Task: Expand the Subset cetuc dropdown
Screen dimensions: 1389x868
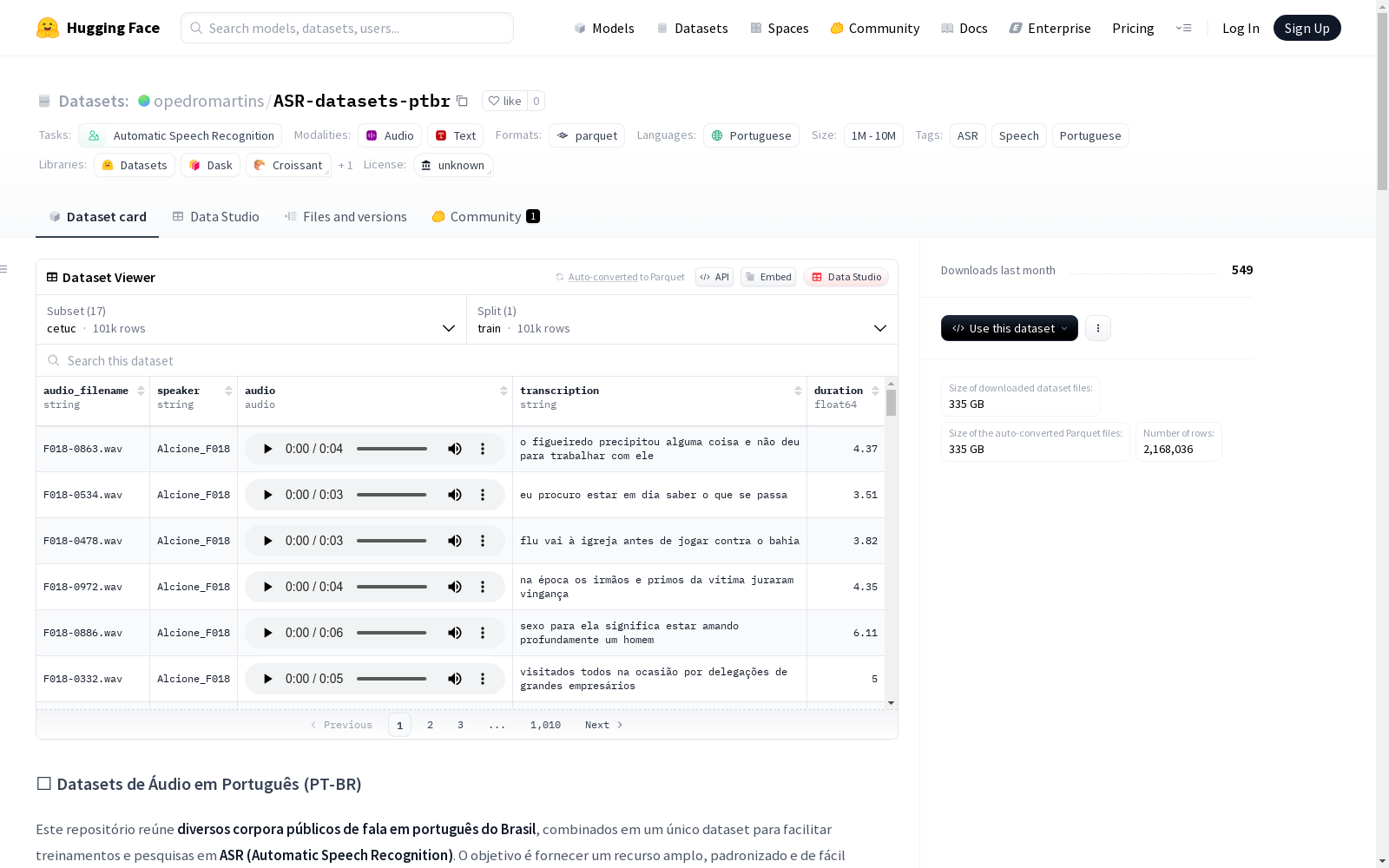Action: pos(252,319)
